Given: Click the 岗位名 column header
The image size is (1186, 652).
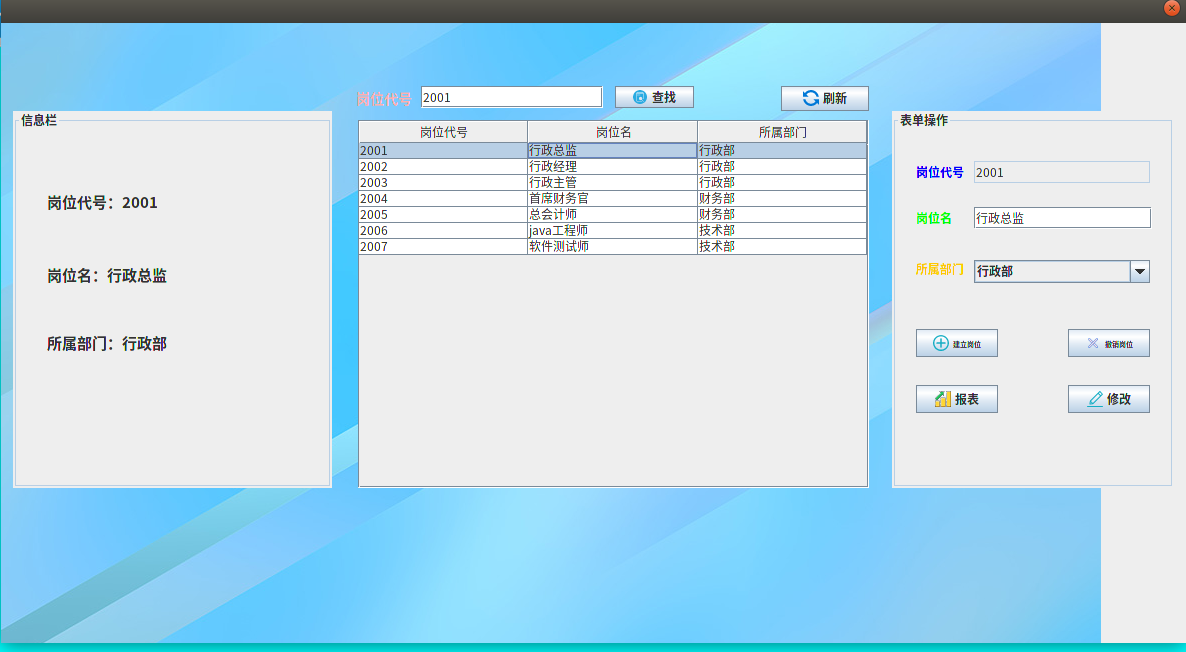Looking at the screenshot, I should [612, 132].
